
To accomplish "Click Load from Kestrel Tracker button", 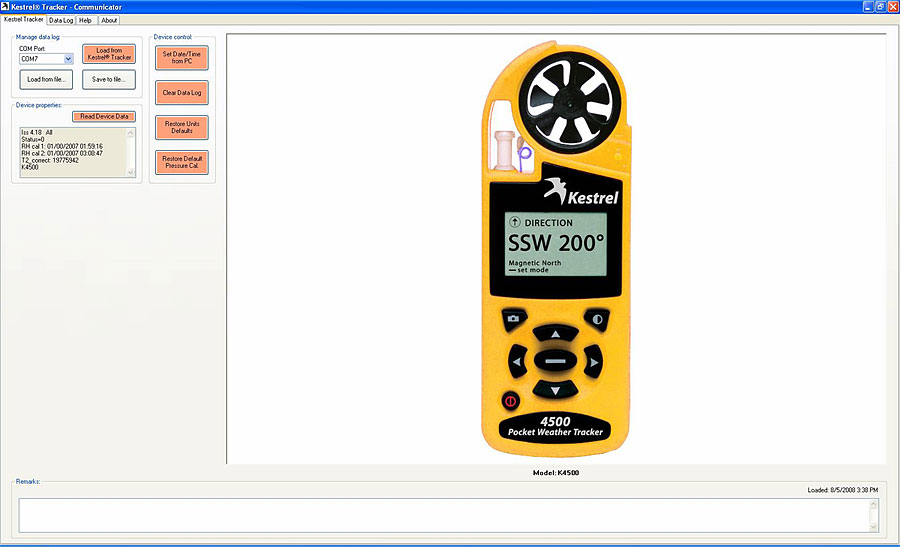I will pyautogui.click(x=109, y=54).
